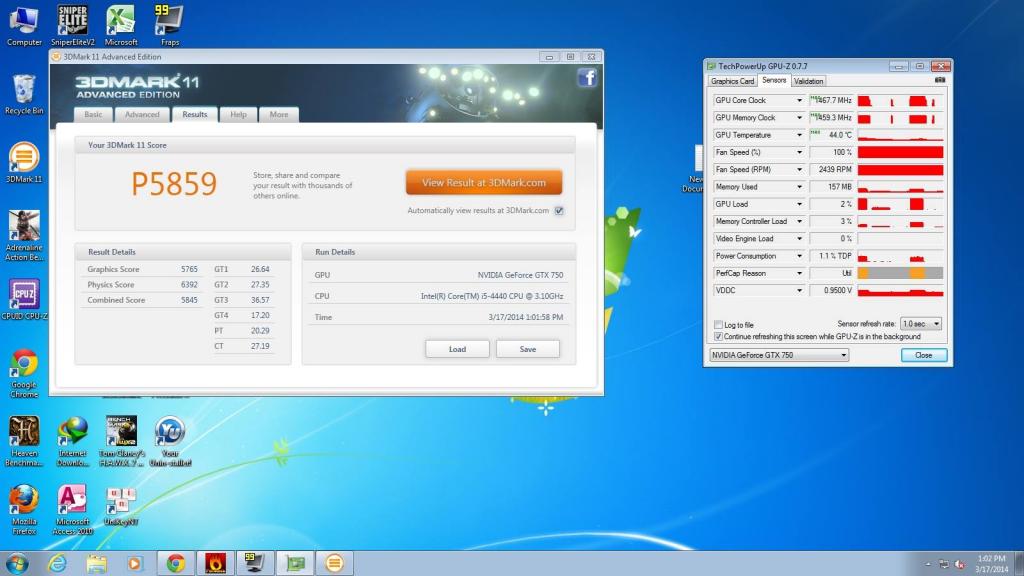Launch the Mozilla Firefox desktop shortcut

(x=24, y=510)
